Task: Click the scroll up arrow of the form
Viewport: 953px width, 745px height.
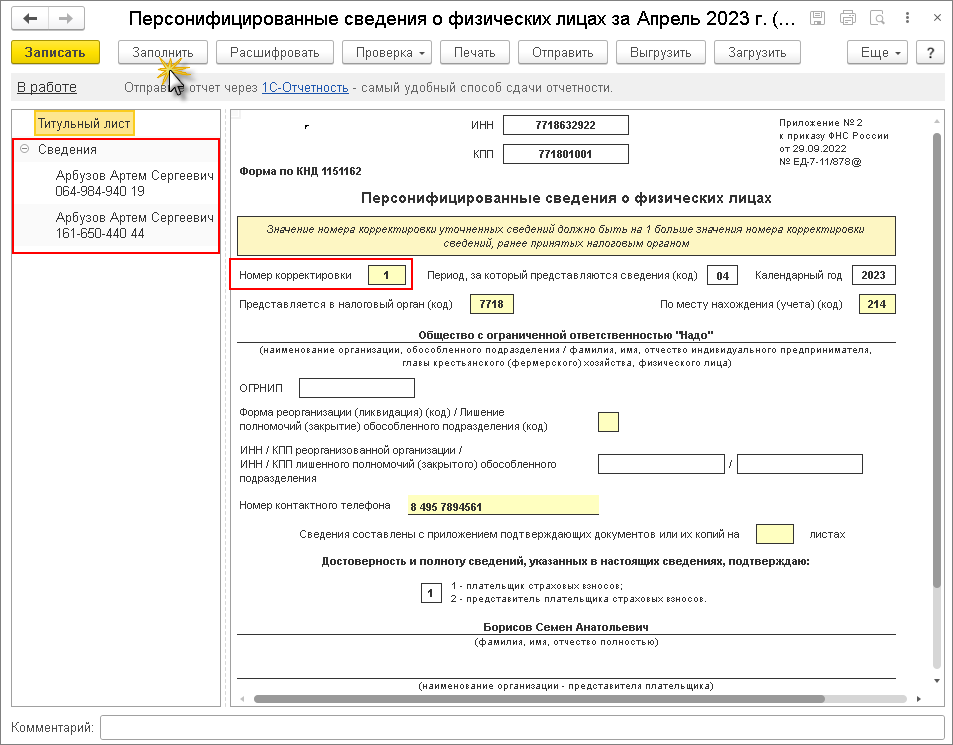Action: (x=937, y=122)
